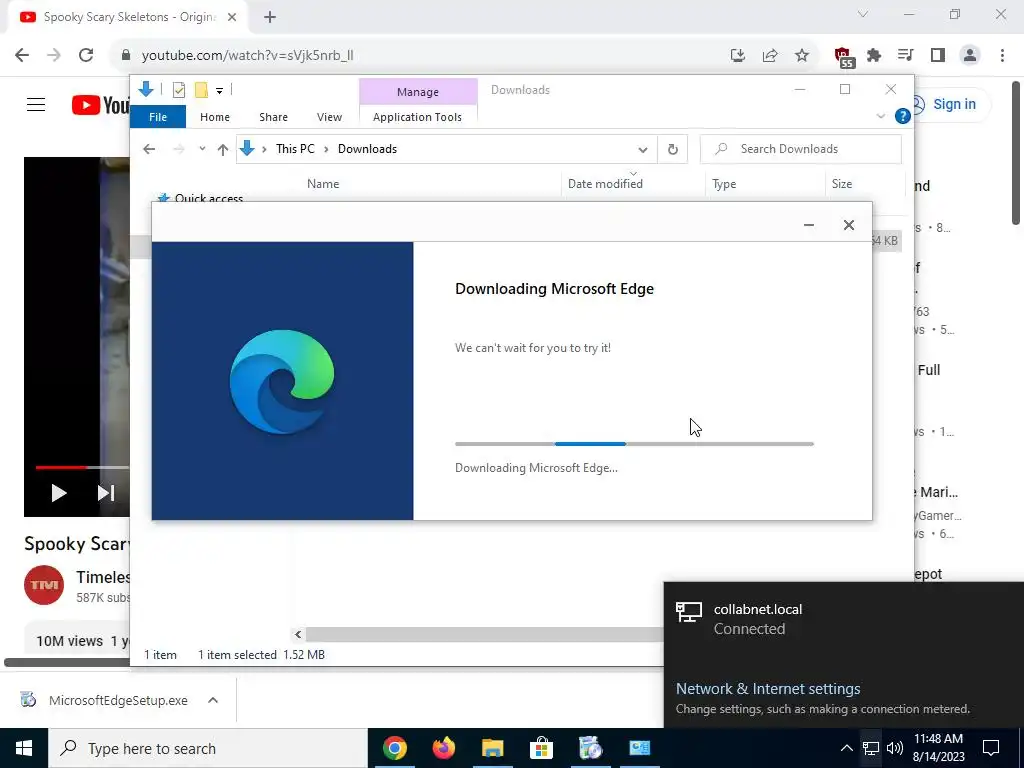Open Chrome three-dot menu

[1002, 56]
